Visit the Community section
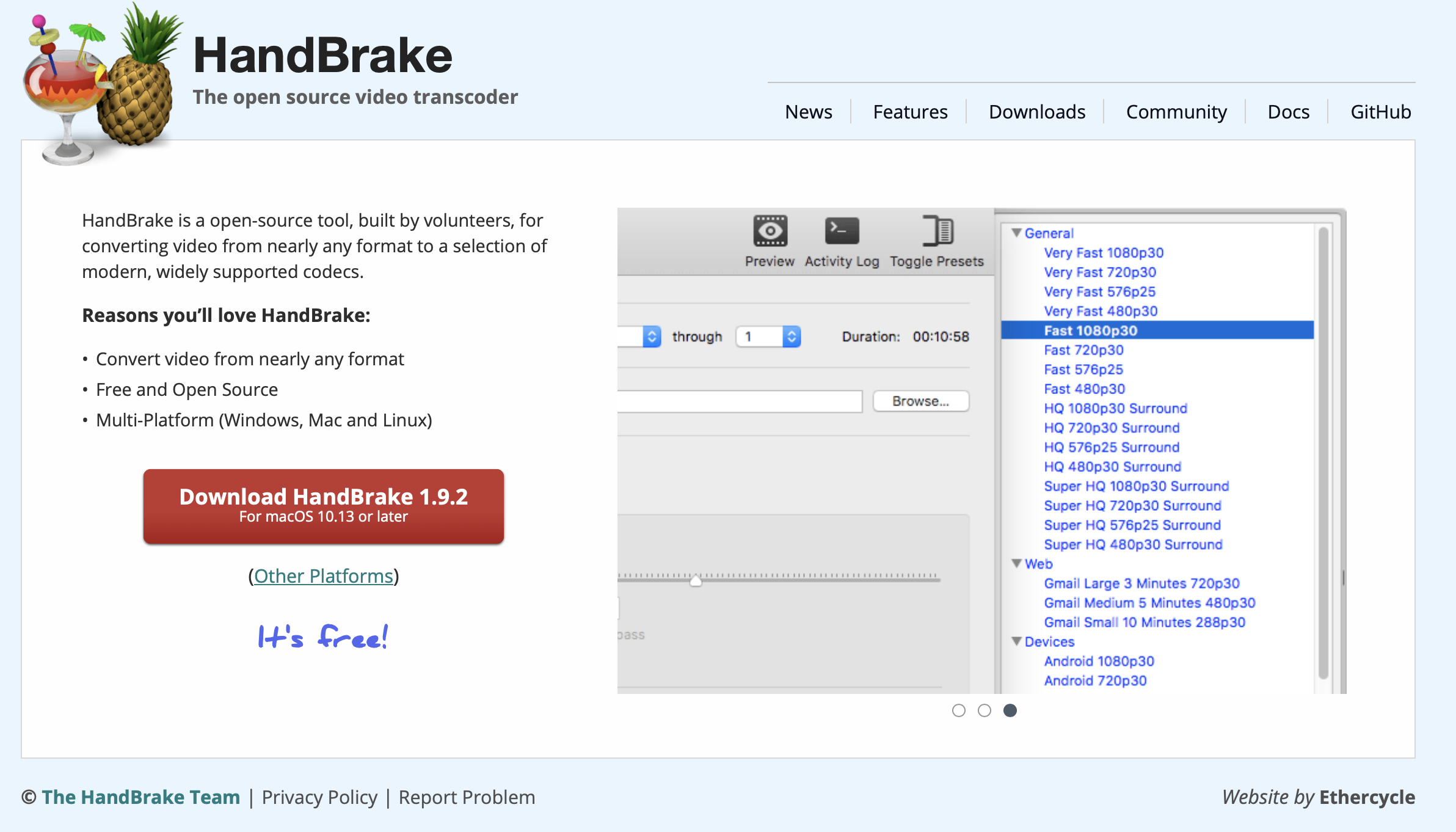The image size is (1456, 832). pyautogui.click(x=1176, y=112)
